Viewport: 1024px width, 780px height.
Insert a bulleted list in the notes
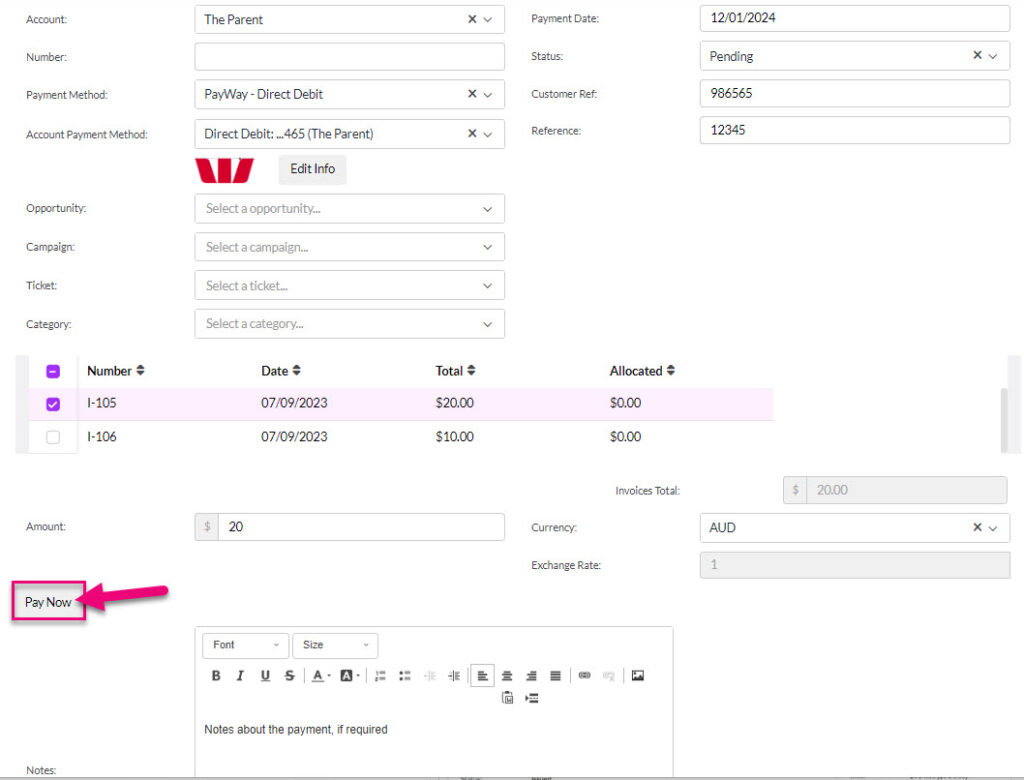pyautogui.click(x=404, y=675)
